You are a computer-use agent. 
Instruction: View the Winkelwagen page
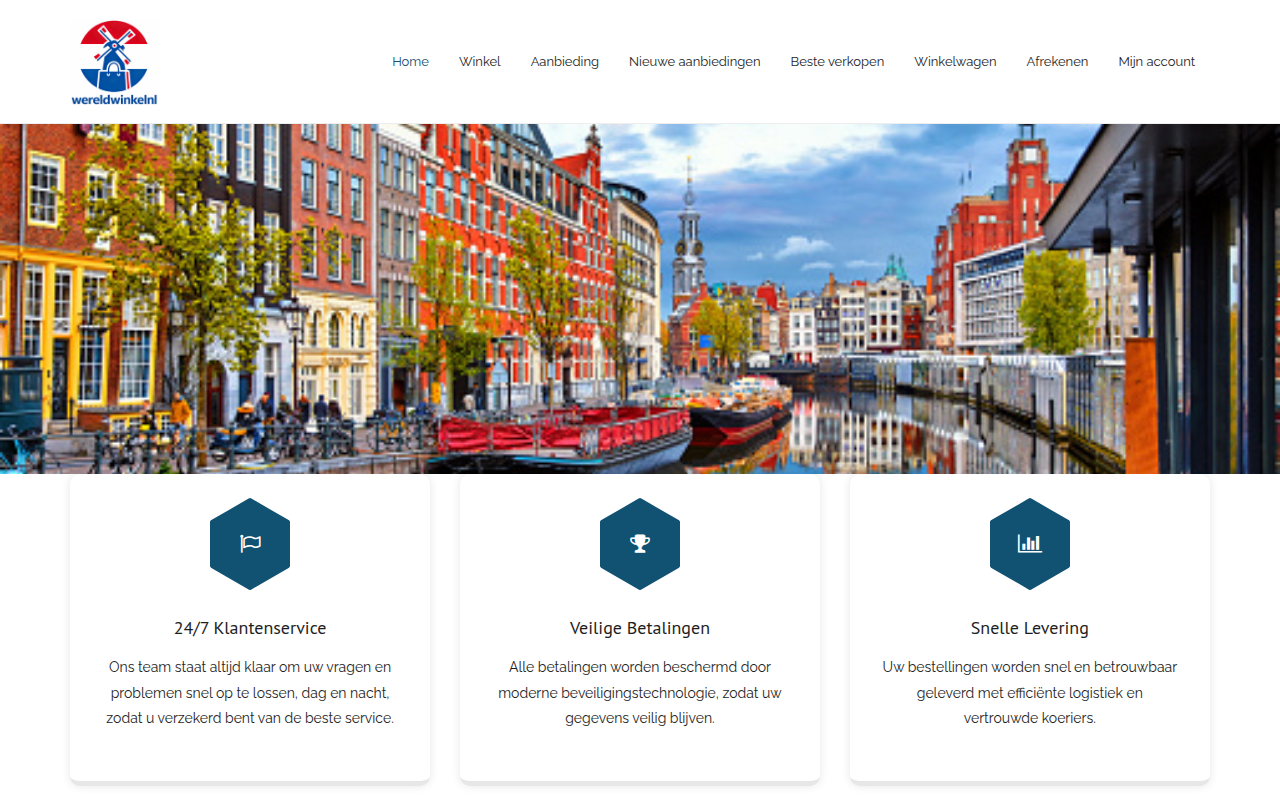955,62
